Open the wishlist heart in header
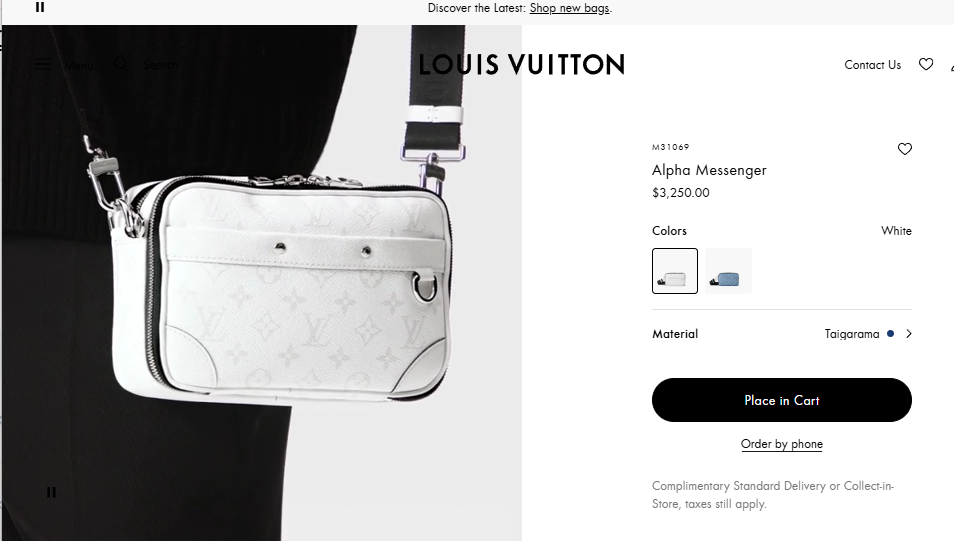 point(926,65)
